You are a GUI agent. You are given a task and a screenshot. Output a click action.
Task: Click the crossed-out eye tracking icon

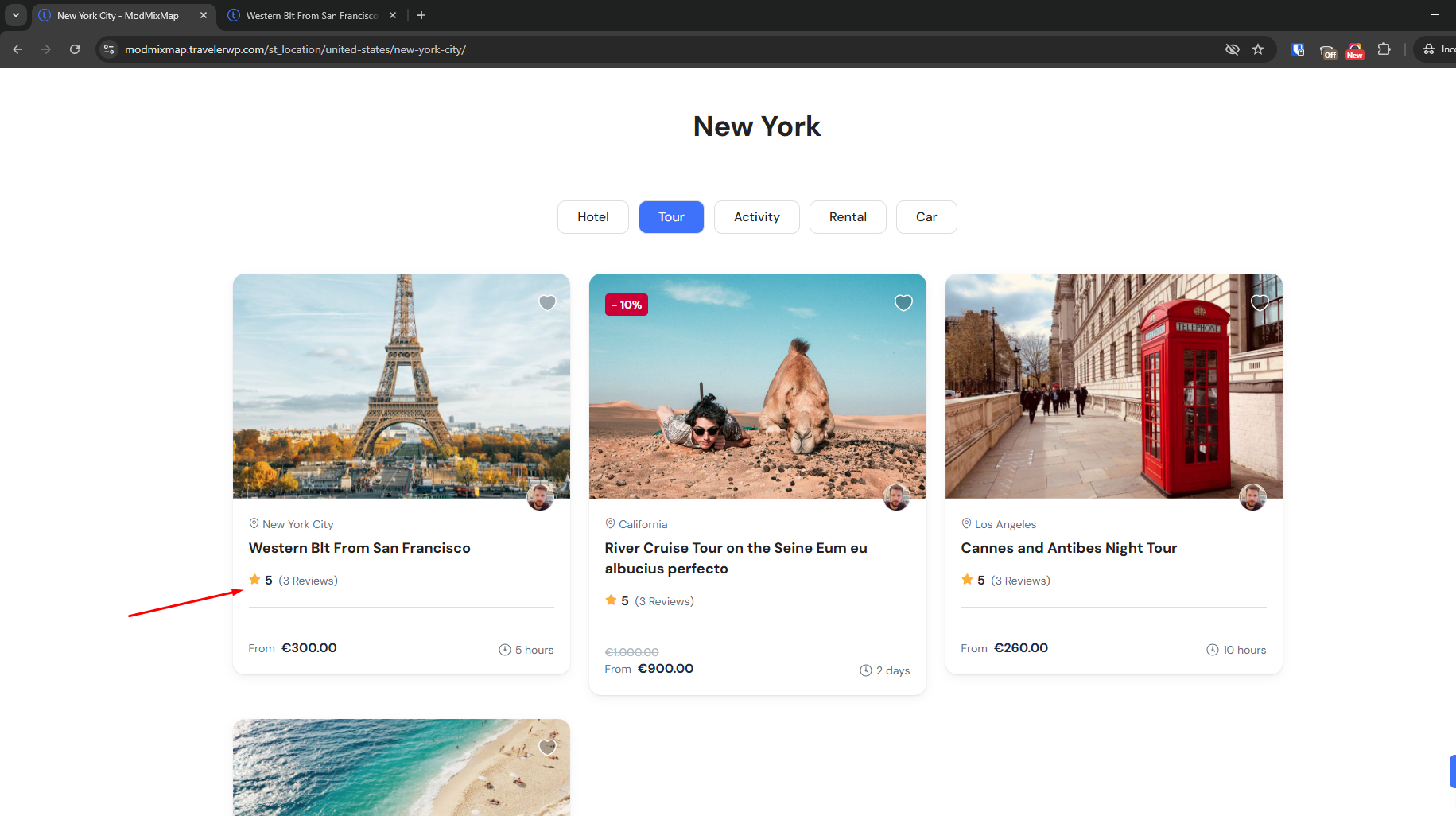[1233, 49]
